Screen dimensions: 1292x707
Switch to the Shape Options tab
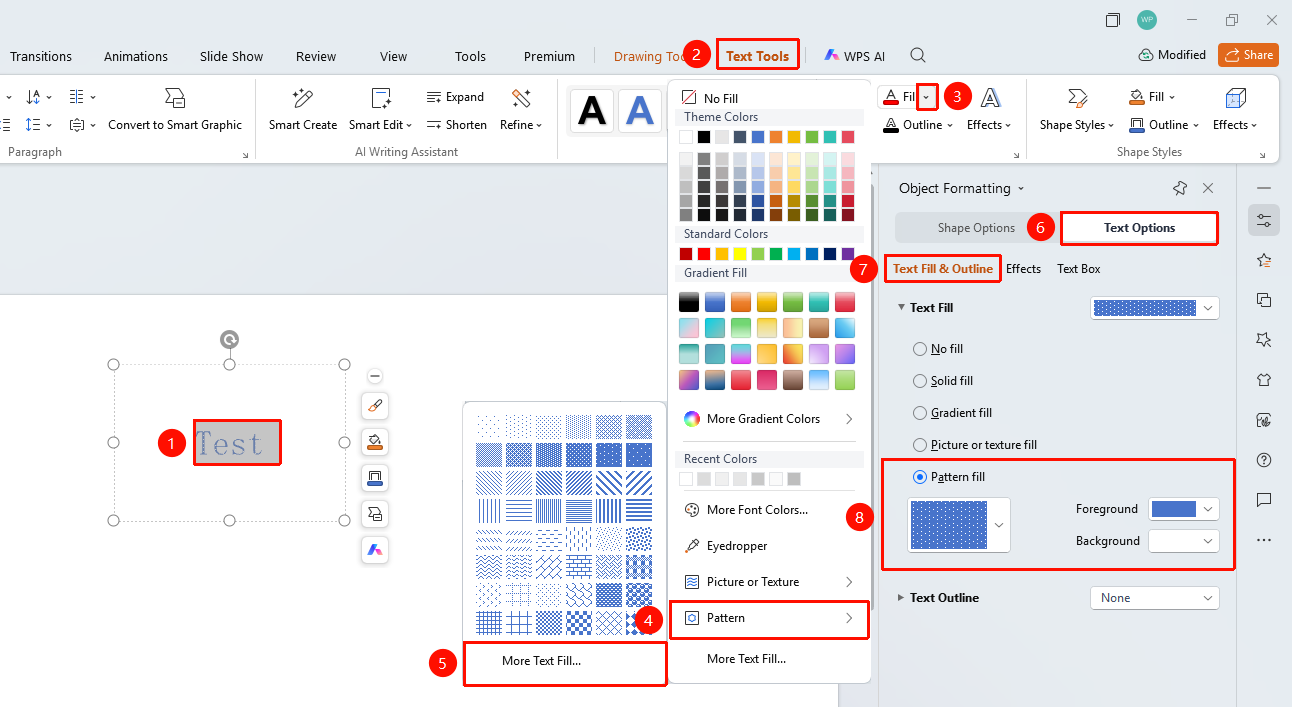click(x=976, y=228)
